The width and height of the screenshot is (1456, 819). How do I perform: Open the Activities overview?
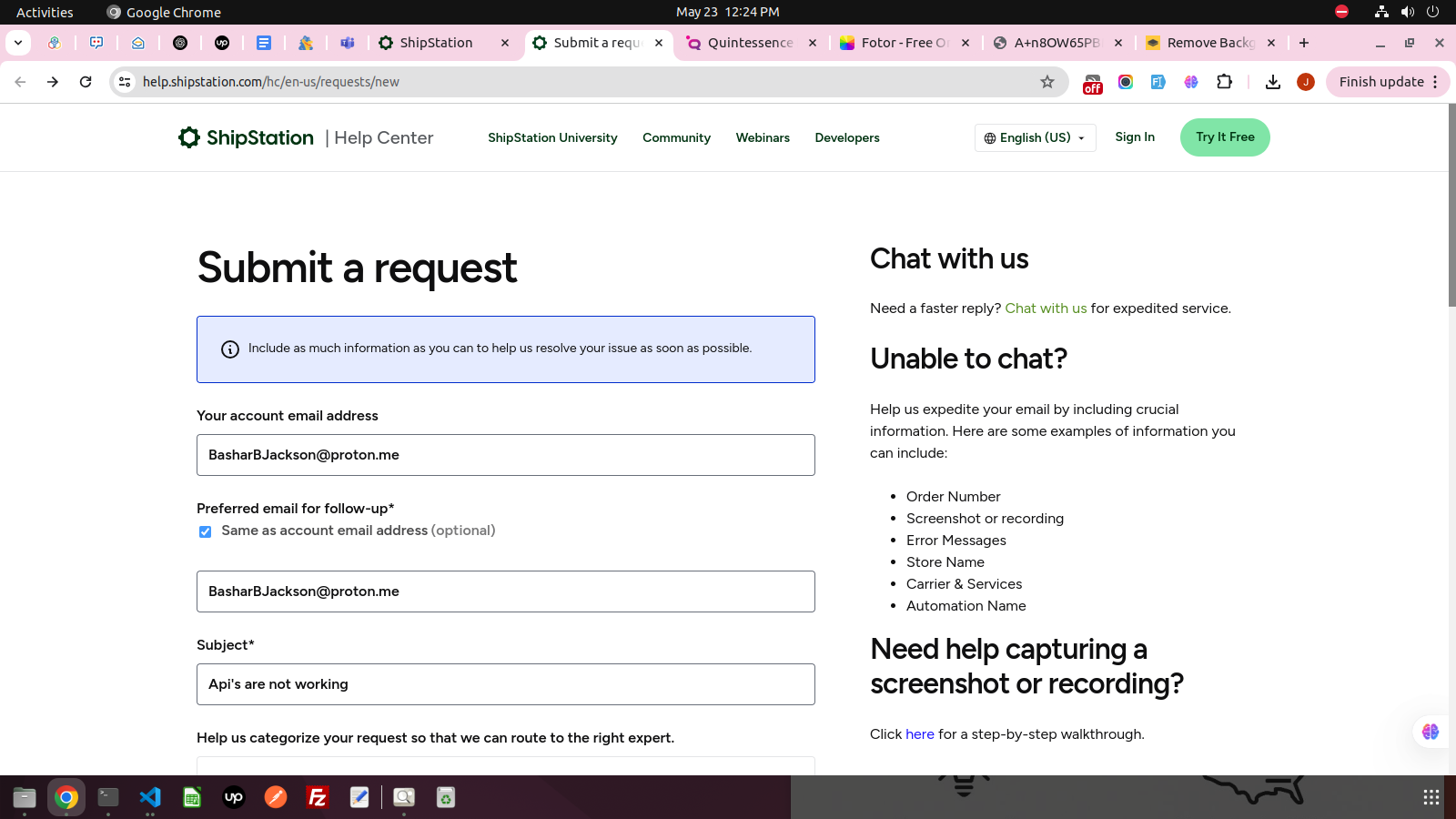pos(45,12)
